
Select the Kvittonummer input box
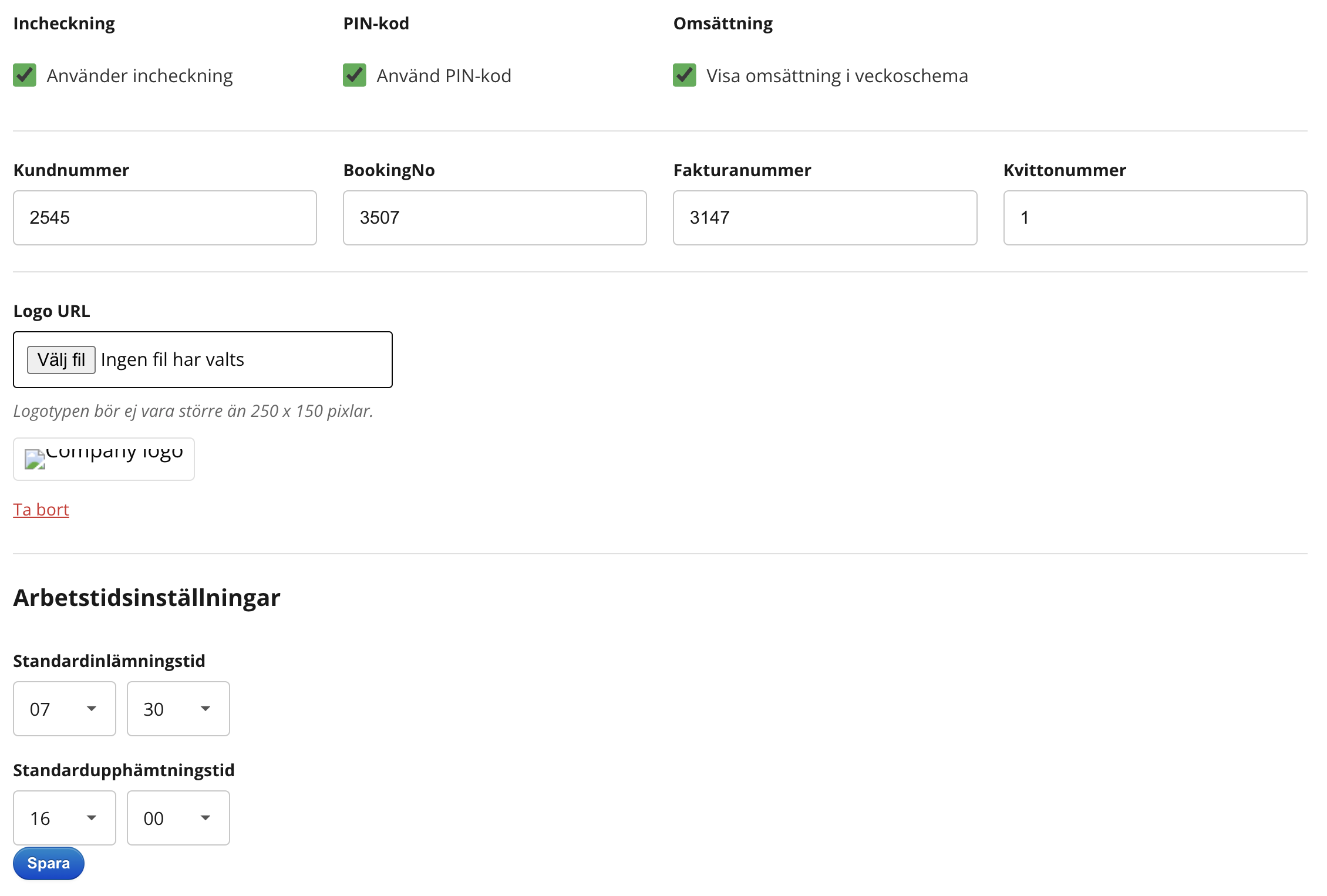[1155, 218]
